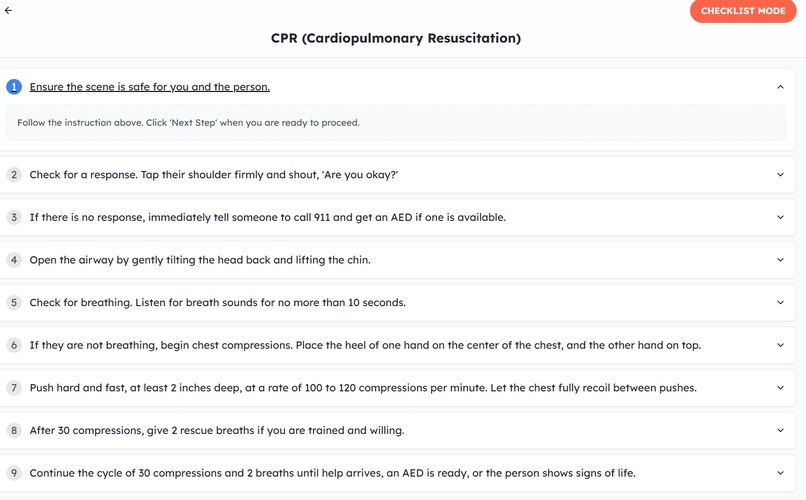Click the 'Follow the instruction above' note box
This screenshot has width=806, height=500.
[396, 123]
